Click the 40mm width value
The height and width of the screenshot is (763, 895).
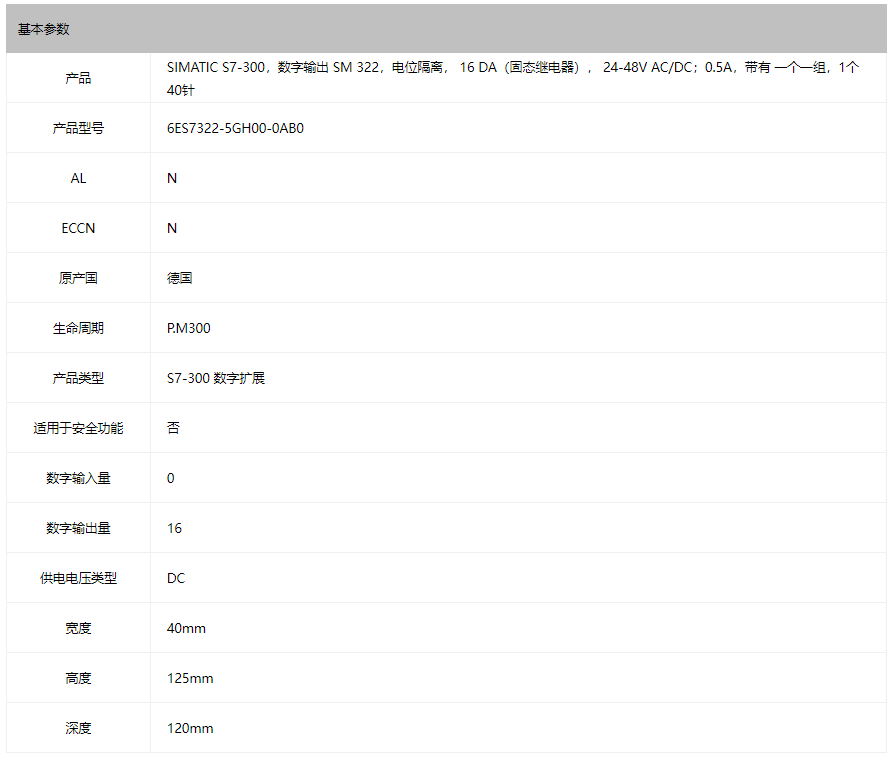click(x=186, y=628)
